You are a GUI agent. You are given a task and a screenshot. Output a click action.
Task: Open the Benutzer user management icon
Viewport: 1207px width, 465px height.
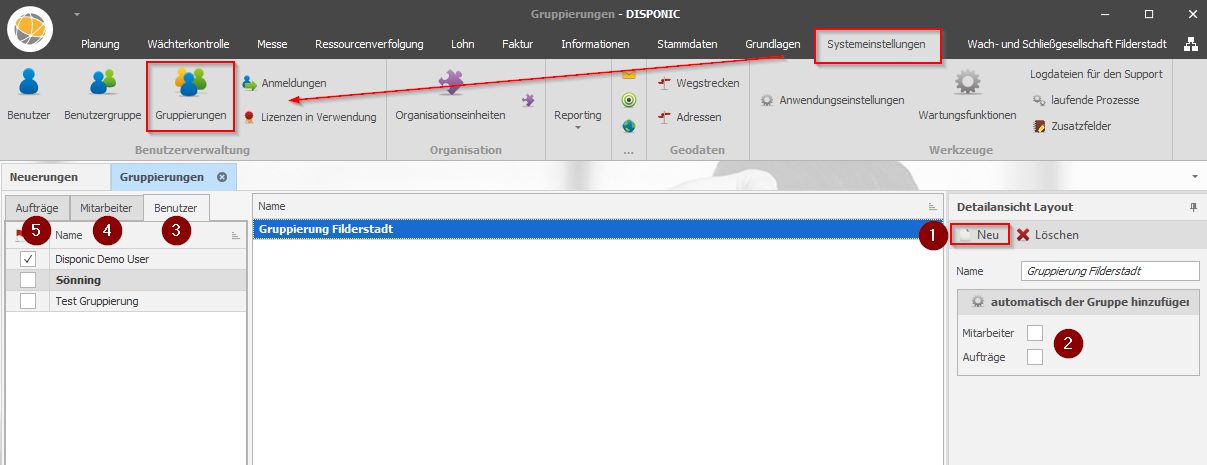click(x=28, y=93)
